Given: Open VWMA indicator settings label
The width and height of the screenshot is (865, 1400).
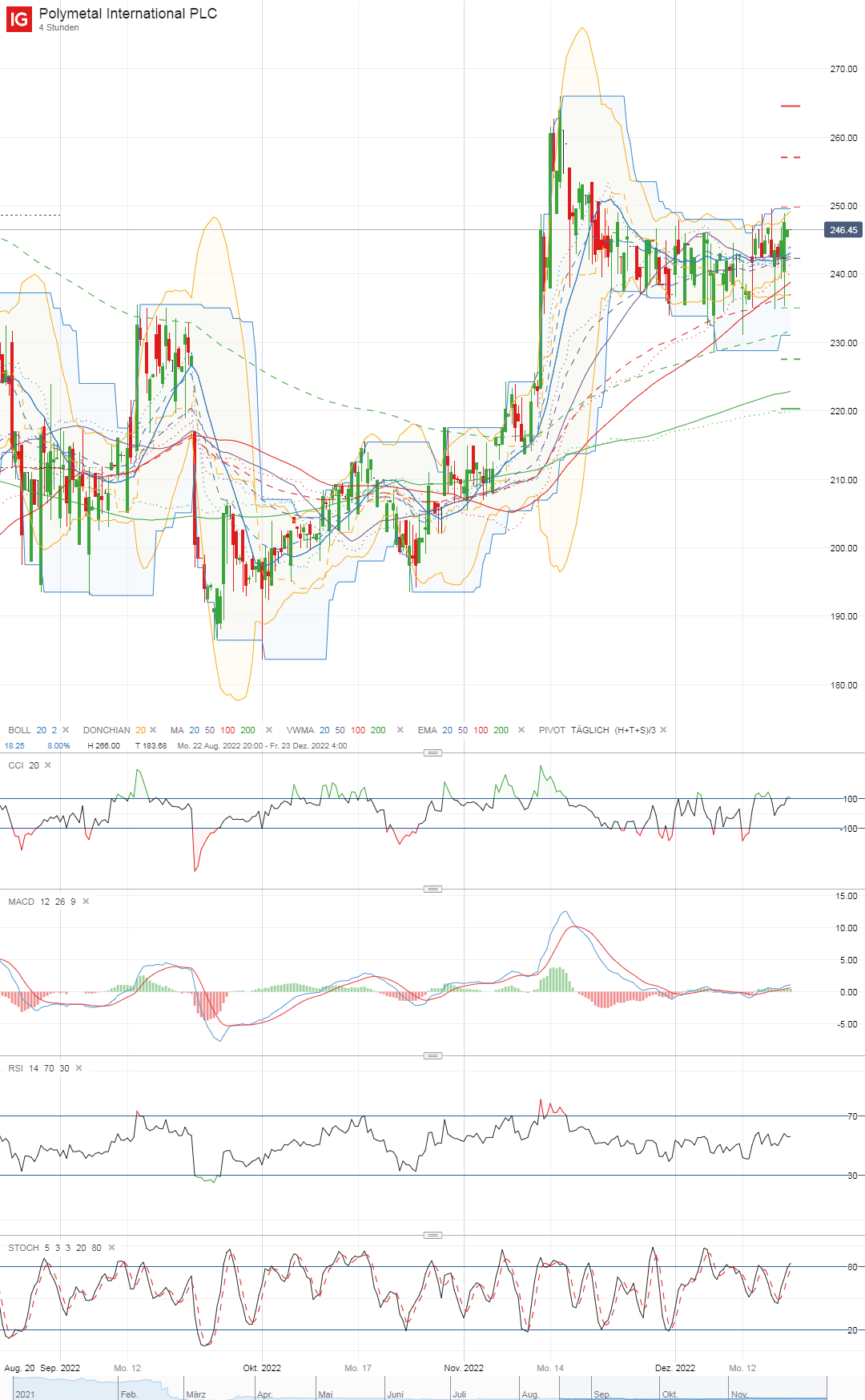Looking at the screenshot, I should coord(300,730).
